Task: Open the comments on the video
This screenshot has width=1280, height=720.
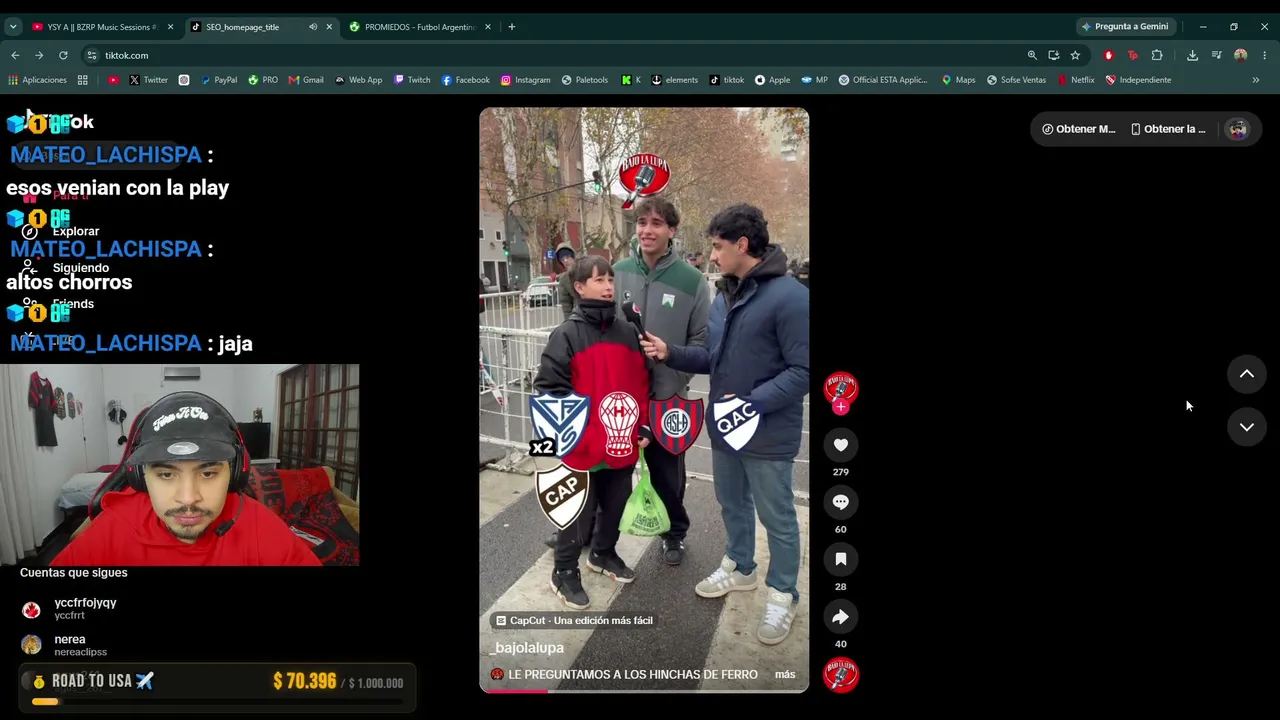Action: 840,502
